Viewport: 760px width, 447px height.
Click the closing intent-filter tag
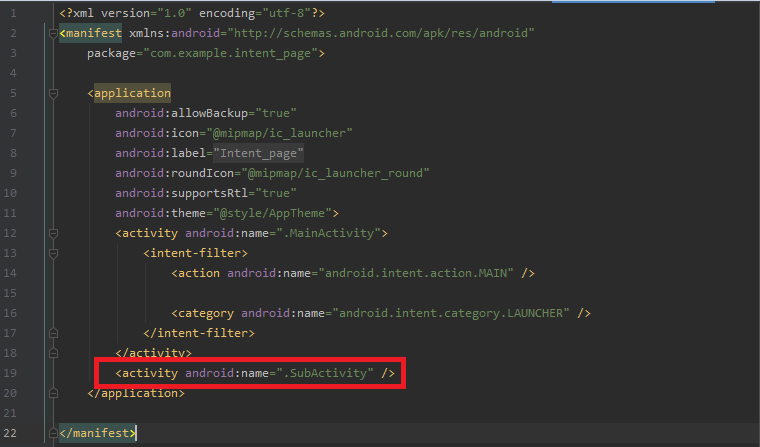pyautogui.click(x=199, y=333)
